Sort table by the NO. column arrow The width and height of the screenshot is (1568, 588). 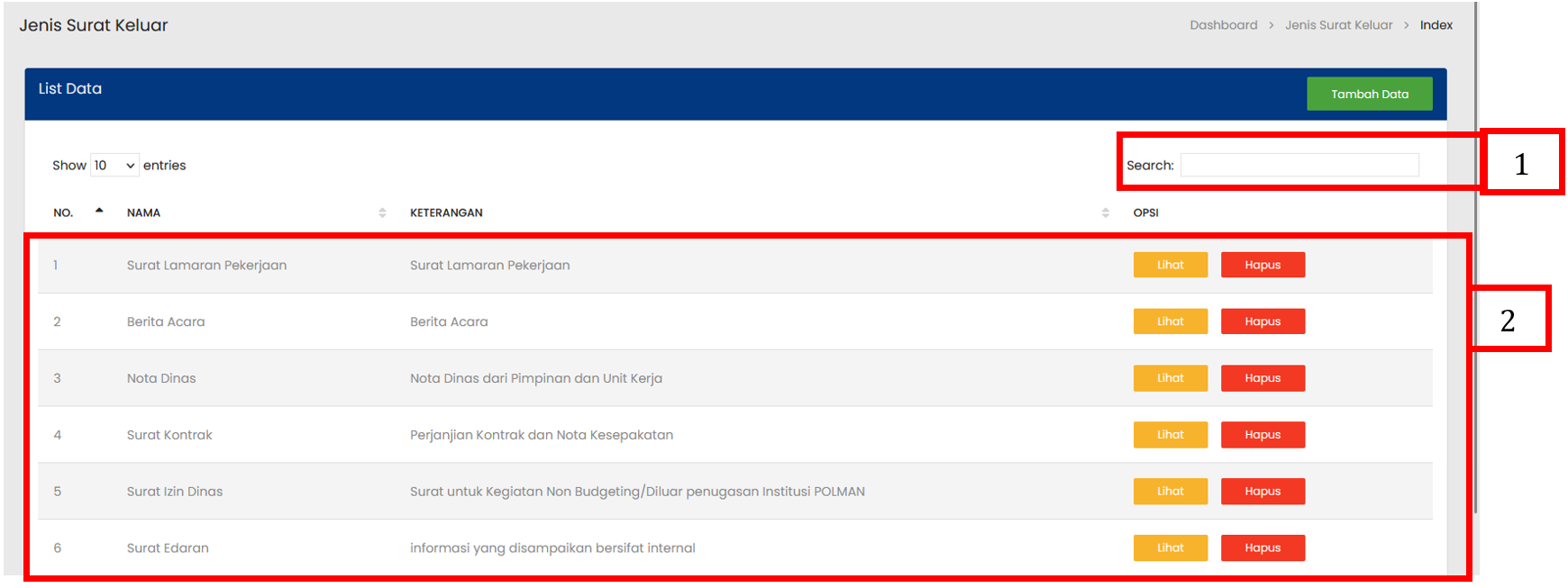(x=99, y=212)
